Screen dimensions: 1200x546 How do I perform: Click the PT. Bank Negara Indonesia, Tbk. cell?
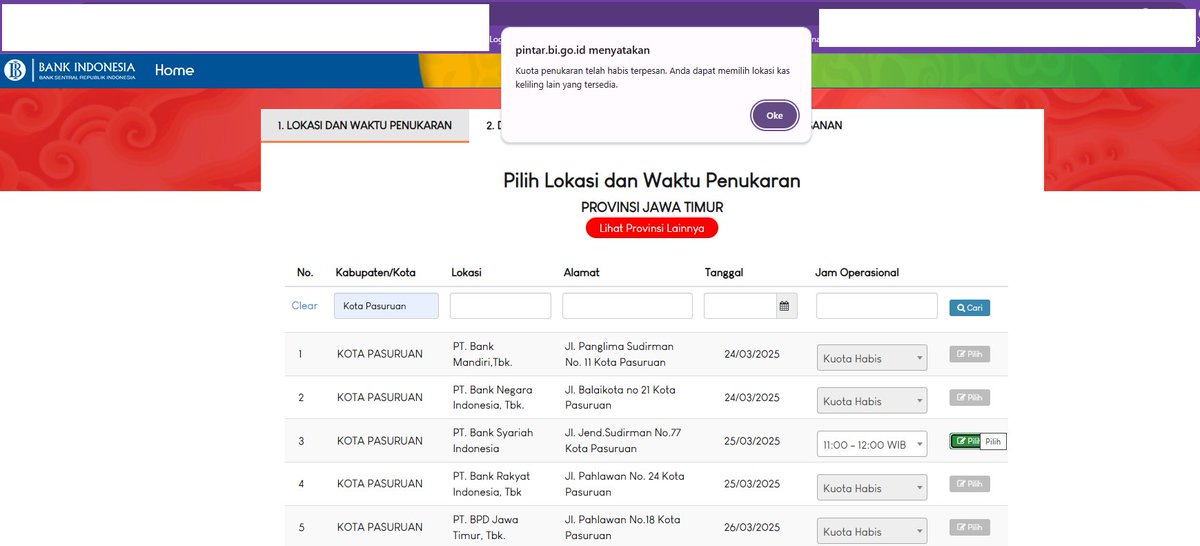tap(493, 397)
